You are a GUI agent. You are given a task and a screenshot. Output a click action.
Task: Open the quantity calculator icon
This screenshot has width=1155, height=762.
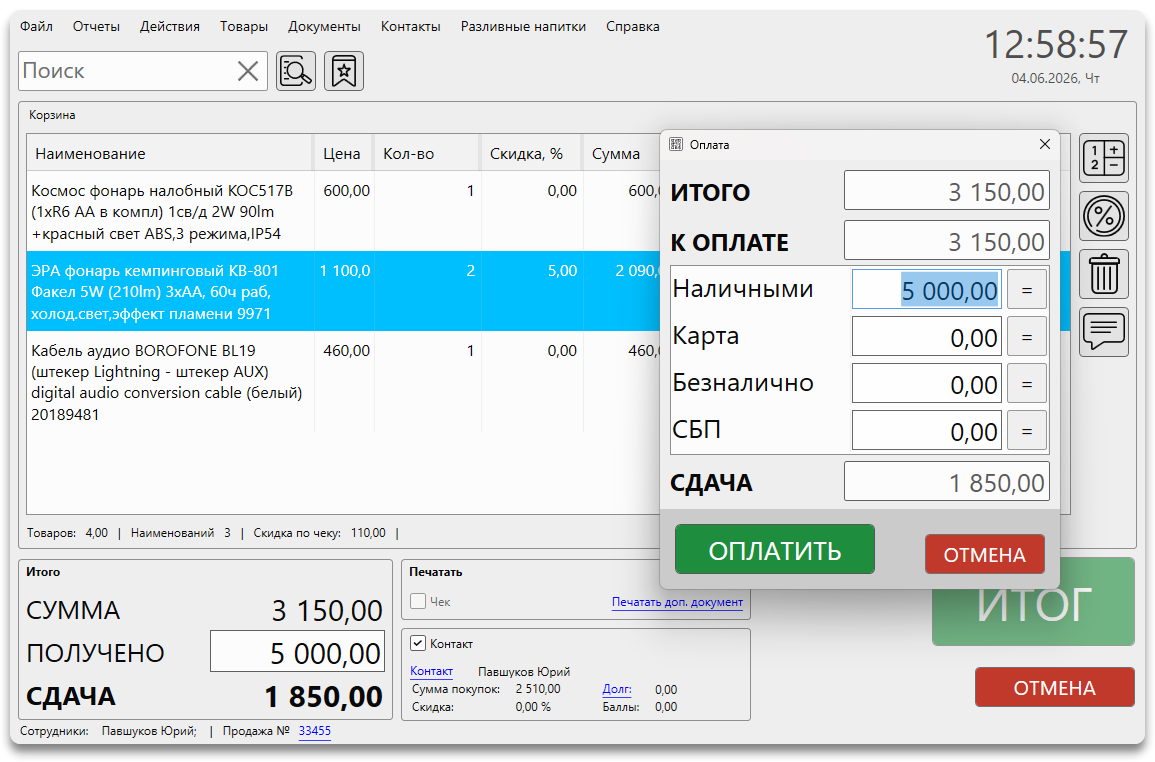[1103, 158]
